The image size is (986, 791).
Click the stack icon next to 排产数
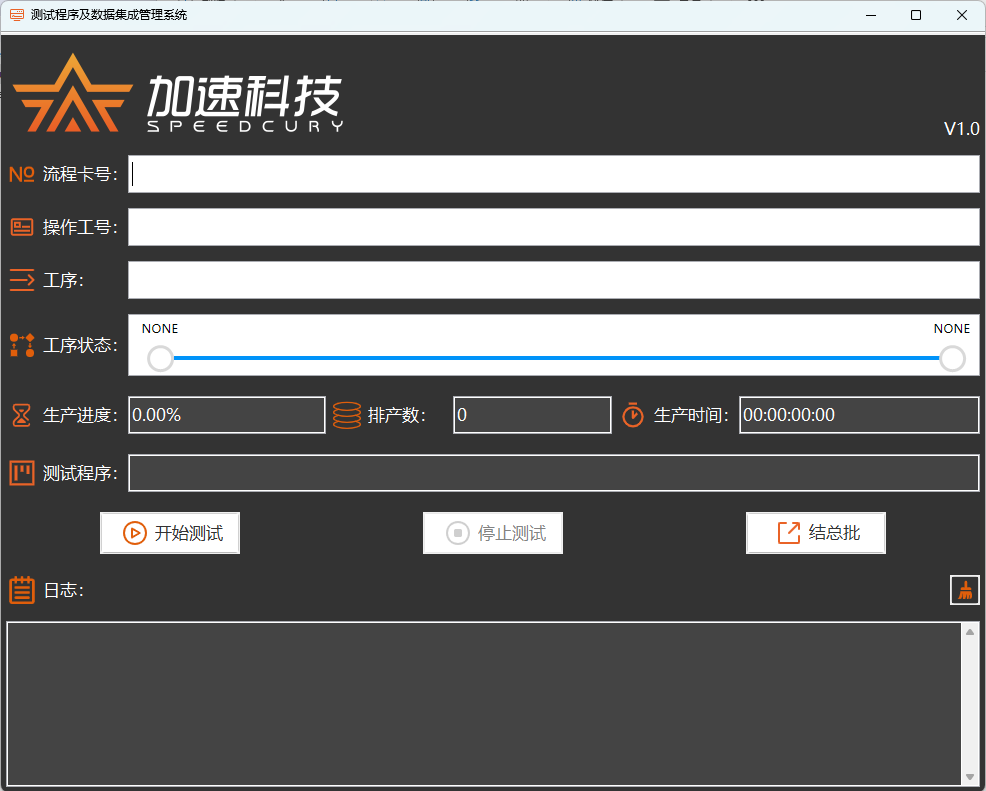point(347,414)
